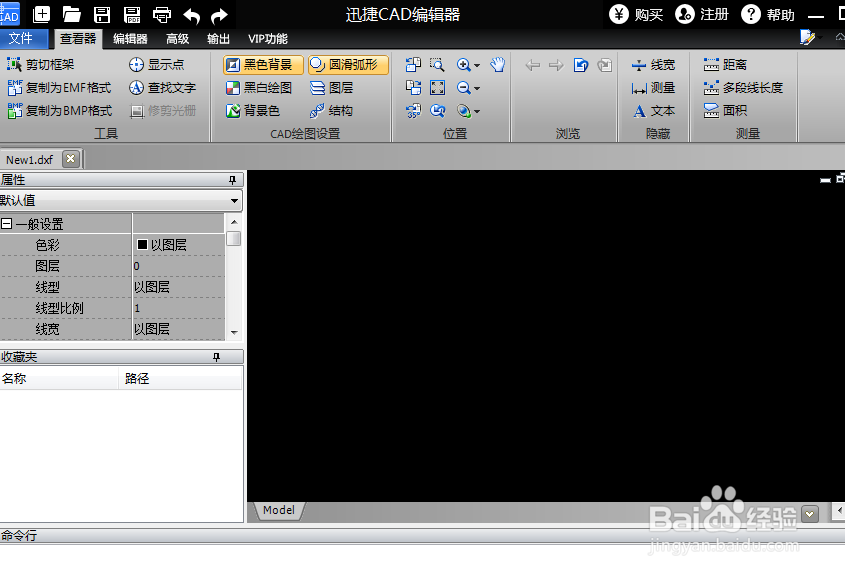Switch to the 高级 advanced tab

[x=177, y=39]
